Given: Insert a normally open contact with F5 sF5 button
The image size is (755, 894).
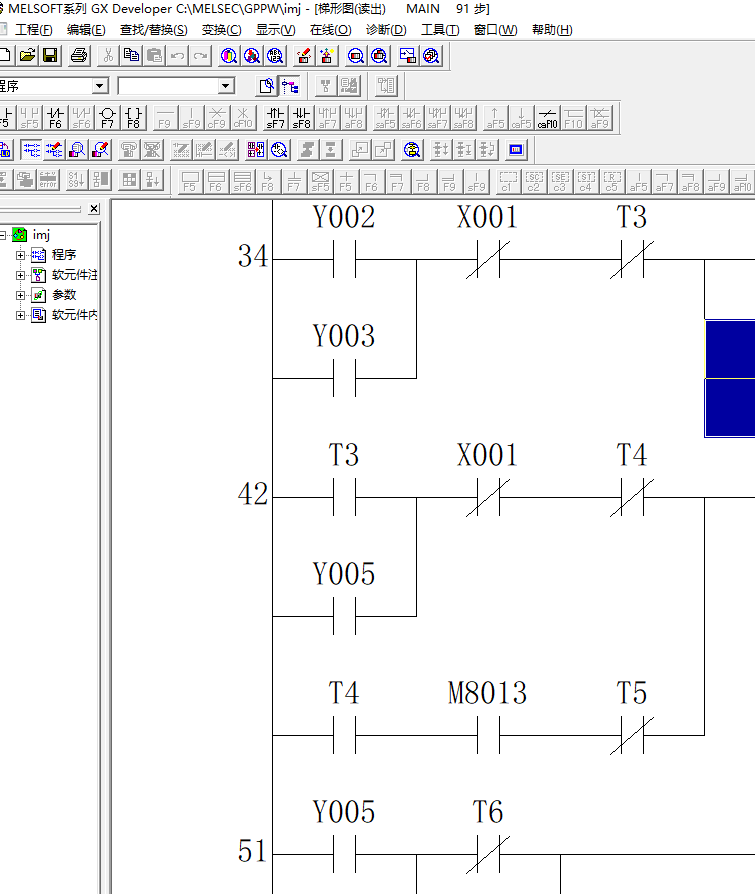Looking at the screenshot, I should 29,117.
